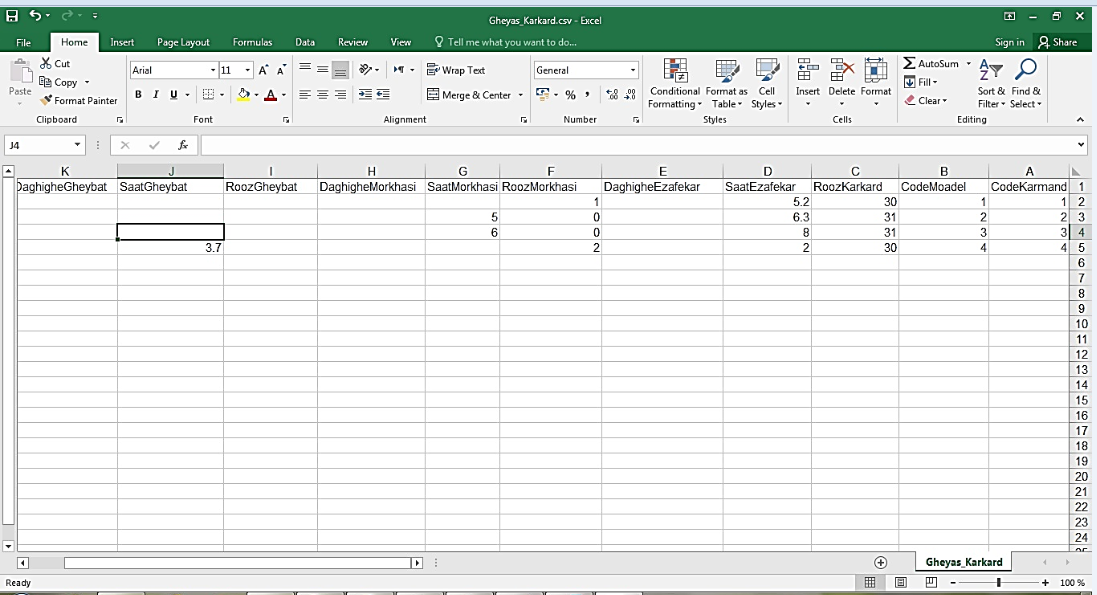1097x595 pixels.
Task: Add a new sheet with plus icon
Action: 880,562
